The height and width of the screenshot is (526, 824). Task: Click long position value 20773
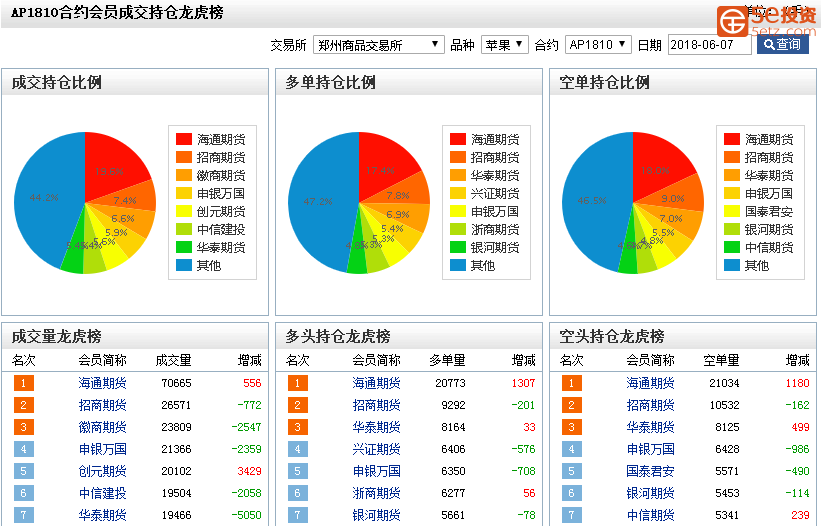(450, 383)
